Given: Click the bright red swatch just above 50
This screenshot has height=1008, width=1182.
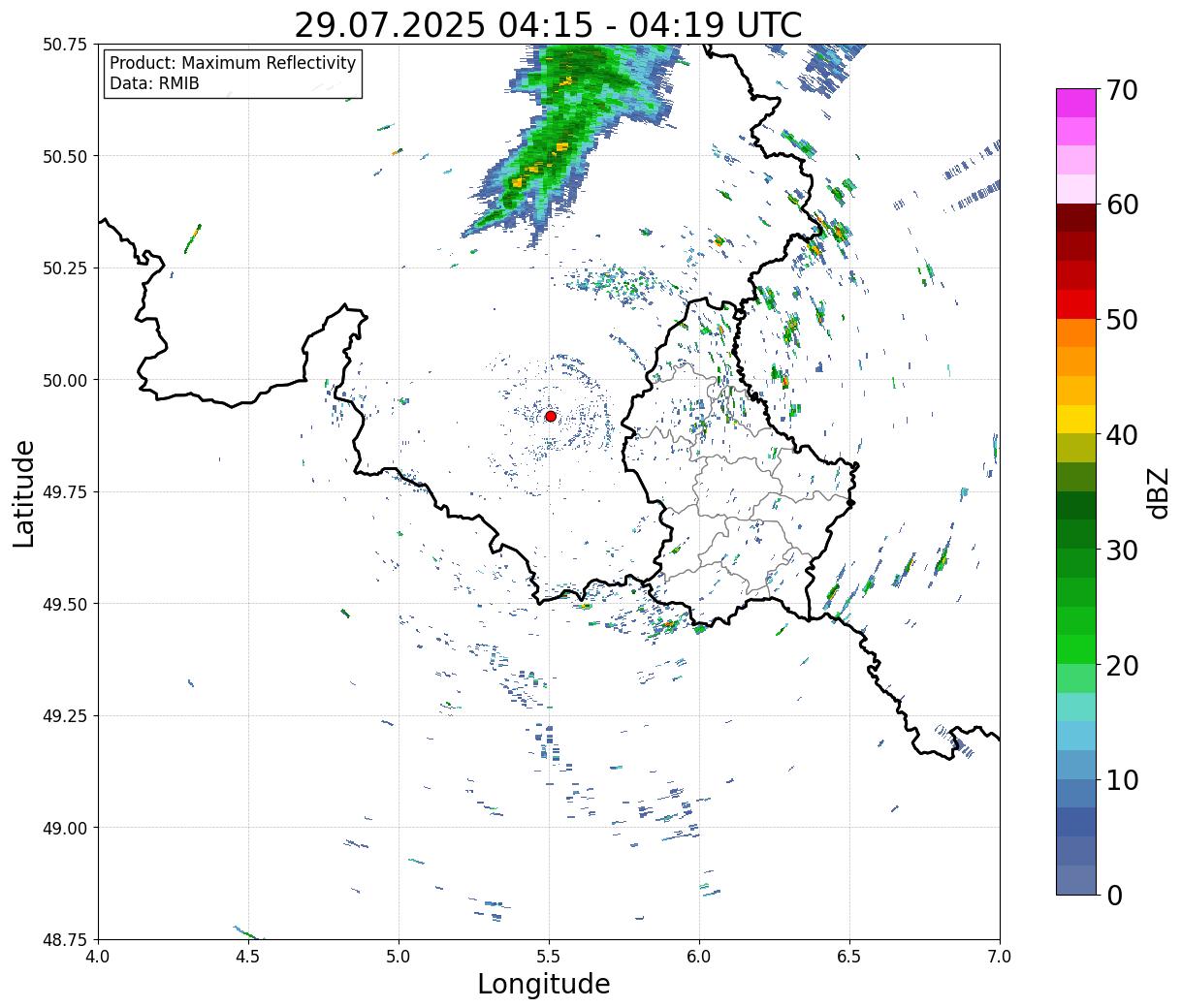Looking at the screenshot, I should click(1076, 304).
